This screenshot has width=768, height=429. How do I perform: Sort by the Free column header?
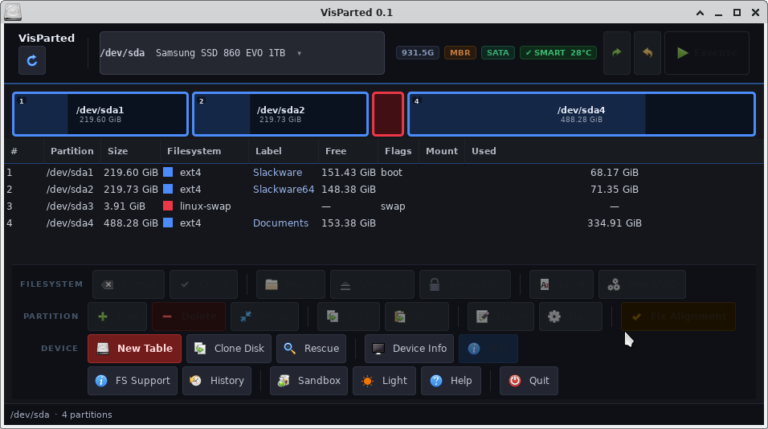tap(336, 151)
